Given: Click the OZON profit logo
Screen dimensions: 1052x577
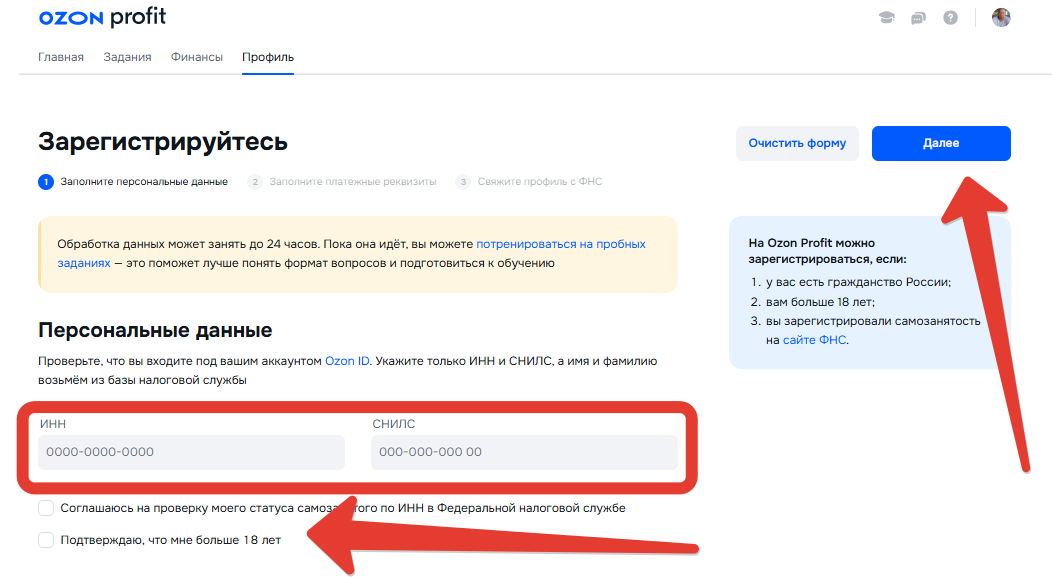Looking at the screenshot, I should (102, 18).
